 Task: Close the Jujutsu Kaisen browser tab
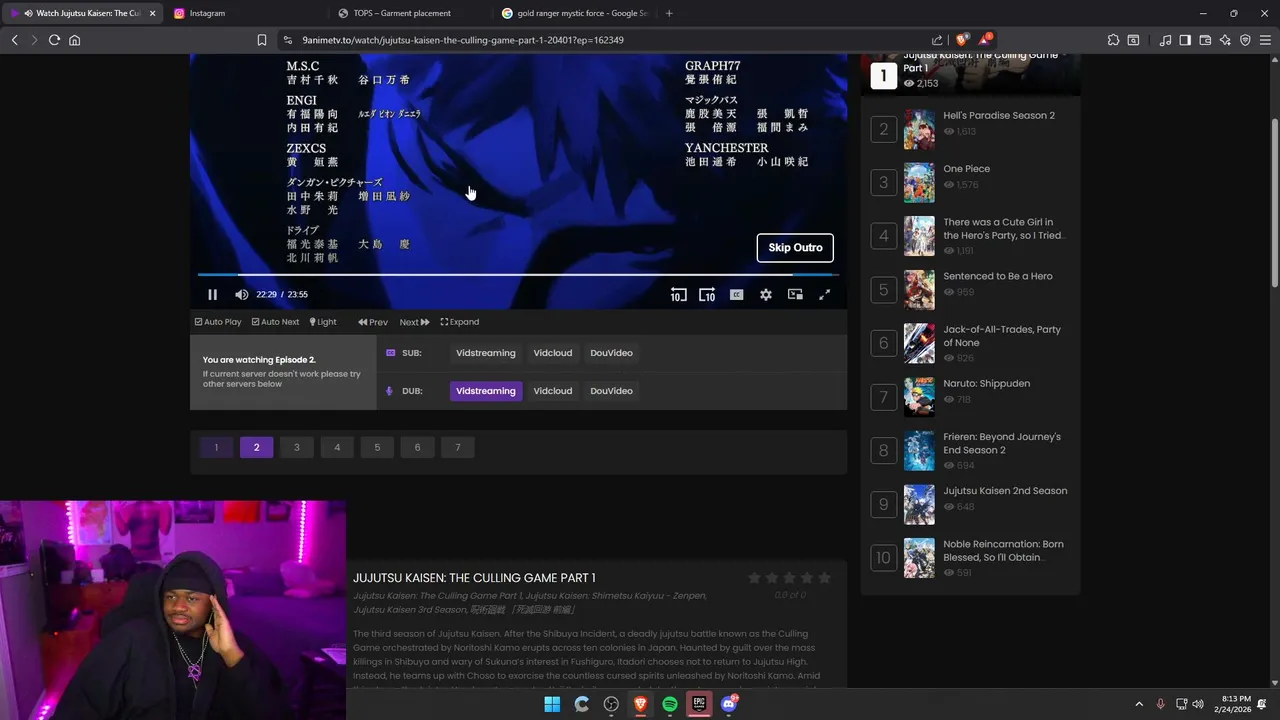(152, 13)
